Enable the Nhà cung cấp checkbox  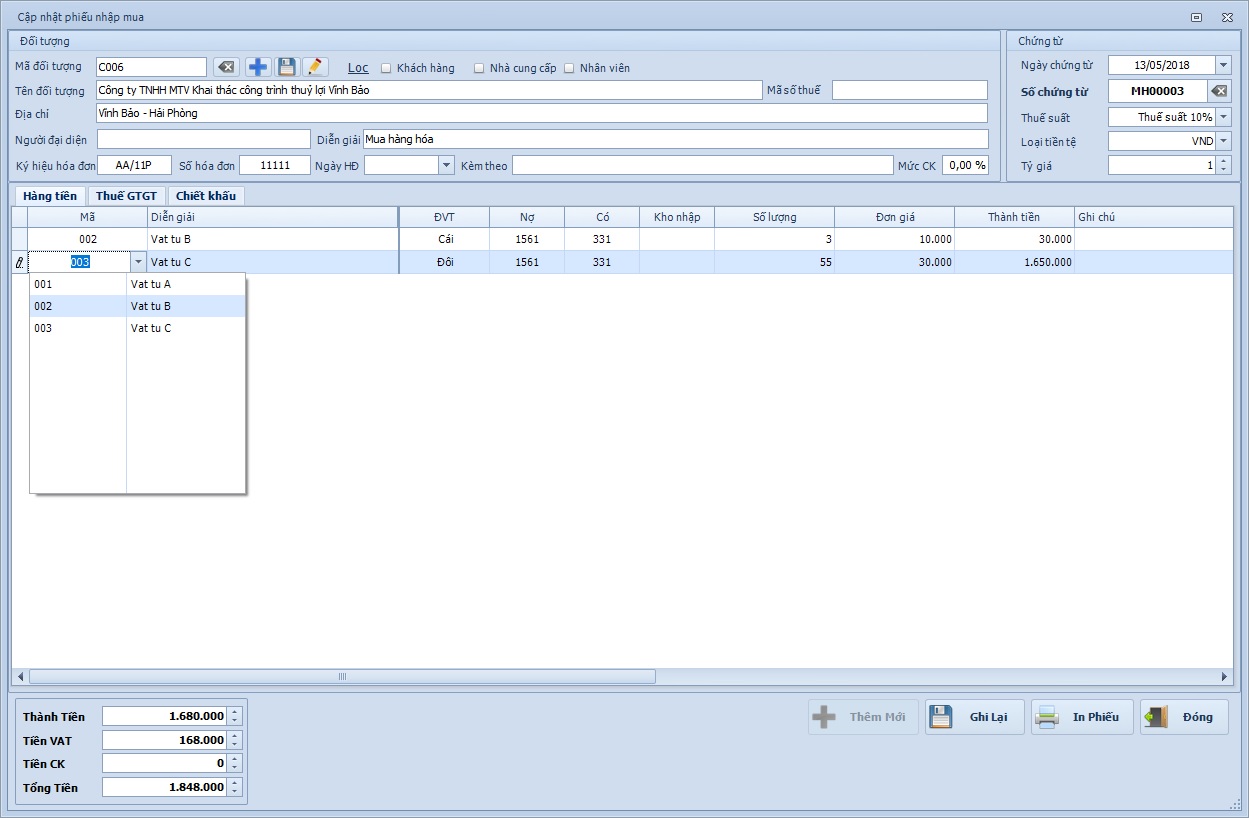[479, 68]
